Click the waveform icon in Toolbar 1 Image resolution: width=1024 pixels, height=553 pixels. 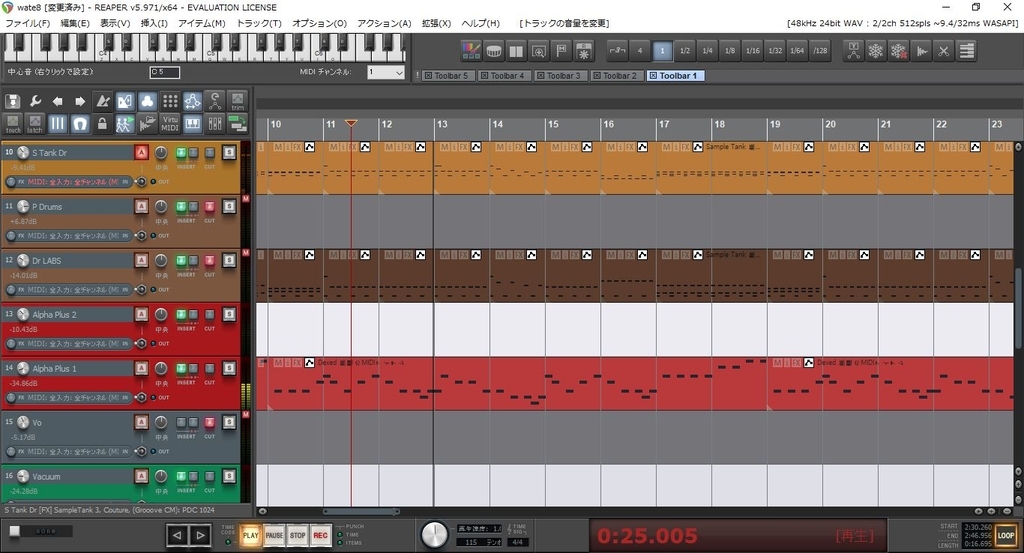(x=921, y=50)
